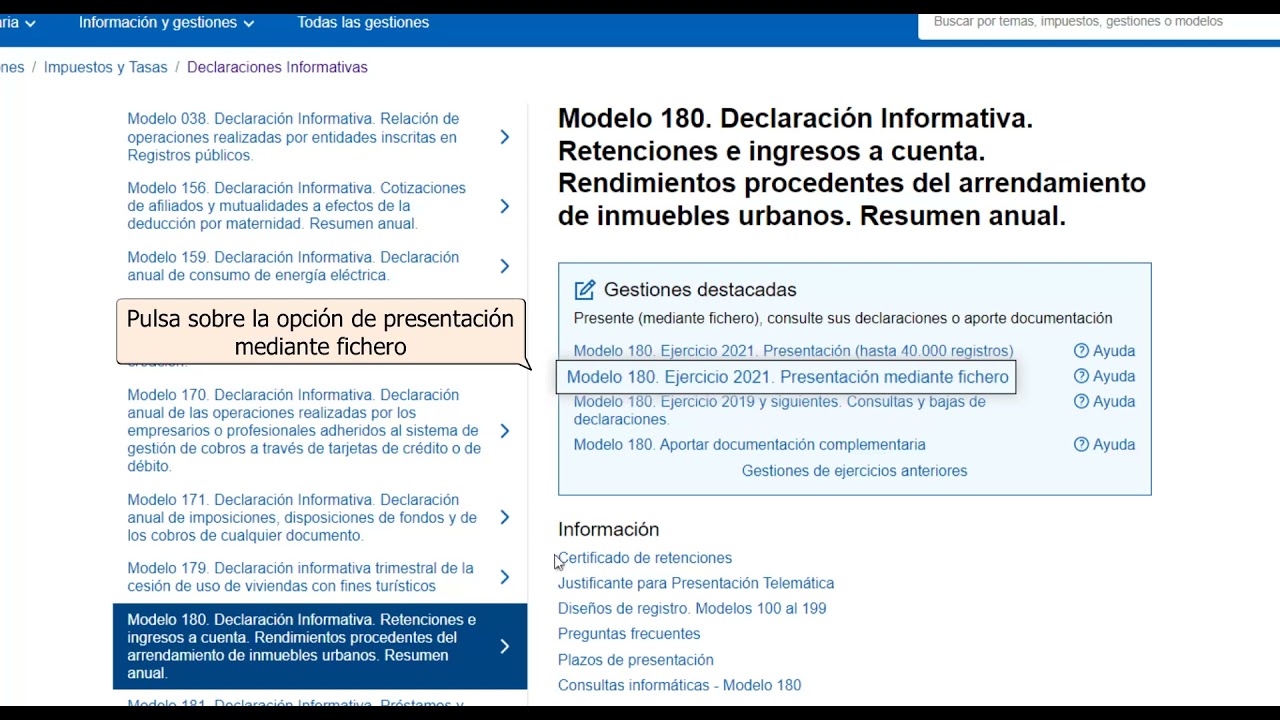Open Todas las gestiones in the top menu
The height and width of the screenshot is (720, 1280).
coord(363,22)
